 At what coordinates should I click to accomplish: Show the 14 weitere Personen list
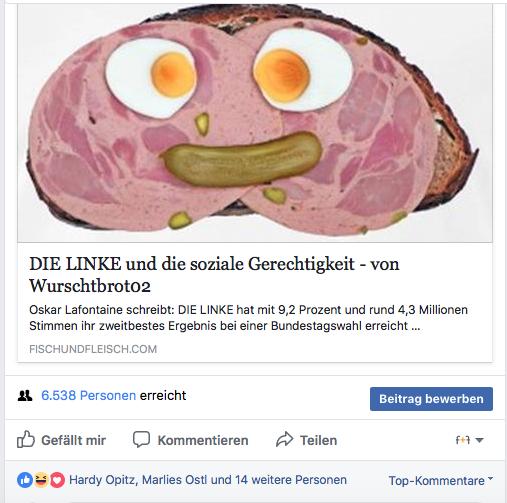pyautogui.click(x=291, y=480)
